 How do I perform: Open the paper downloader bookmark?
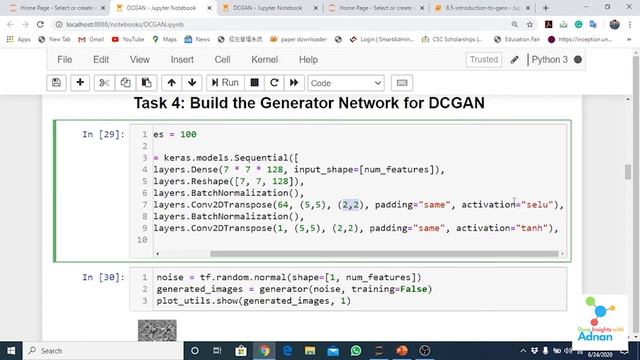pos(298,39)
